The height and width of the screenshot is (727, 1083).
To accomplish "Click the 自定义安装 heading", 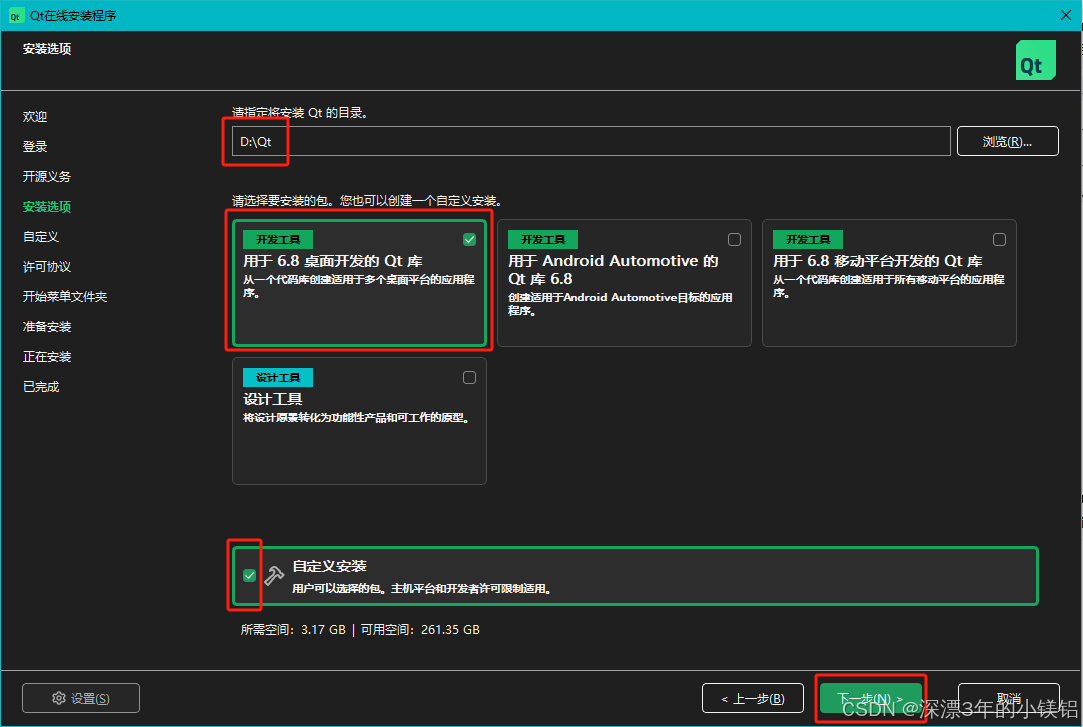I will coord(329,566).
